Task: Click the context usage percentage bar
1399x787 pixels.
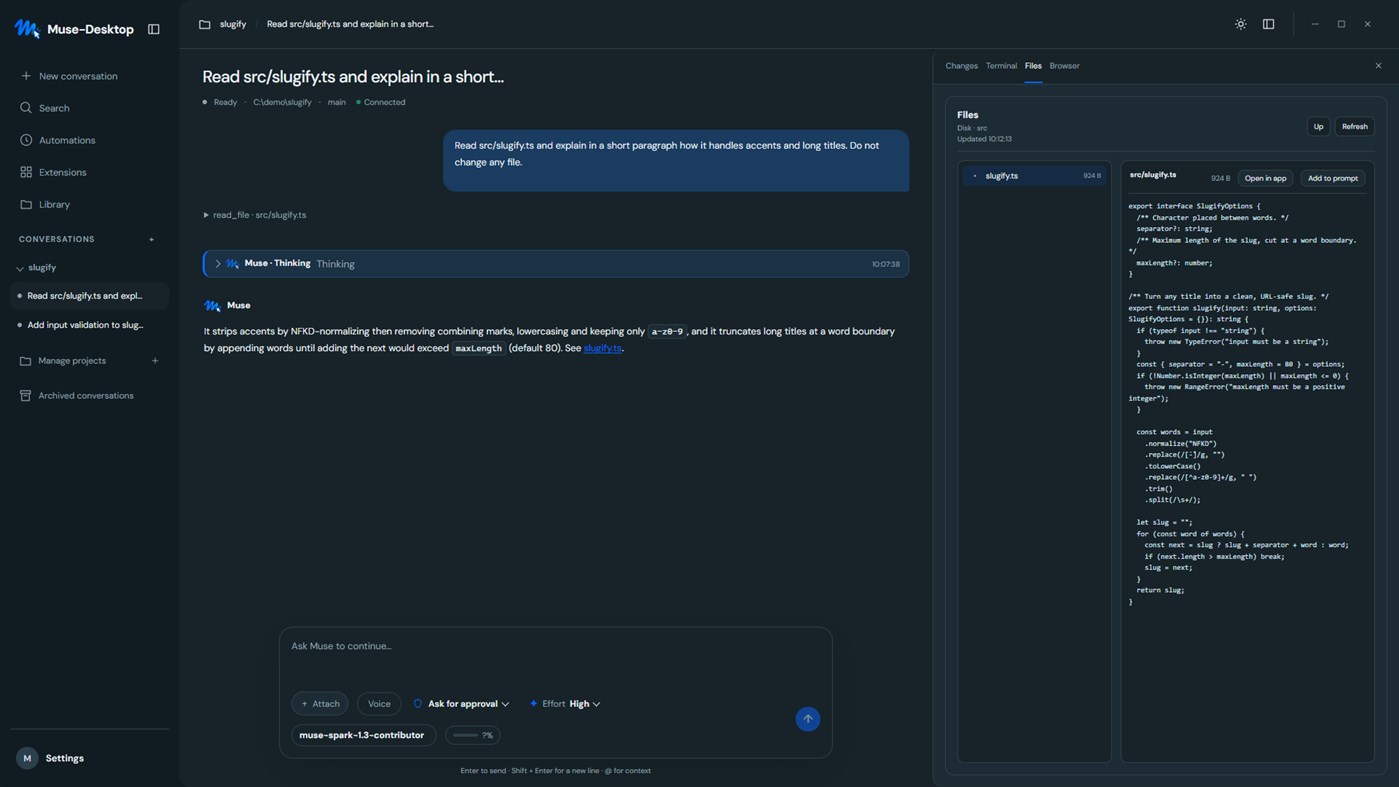Action: click(473, 735)
